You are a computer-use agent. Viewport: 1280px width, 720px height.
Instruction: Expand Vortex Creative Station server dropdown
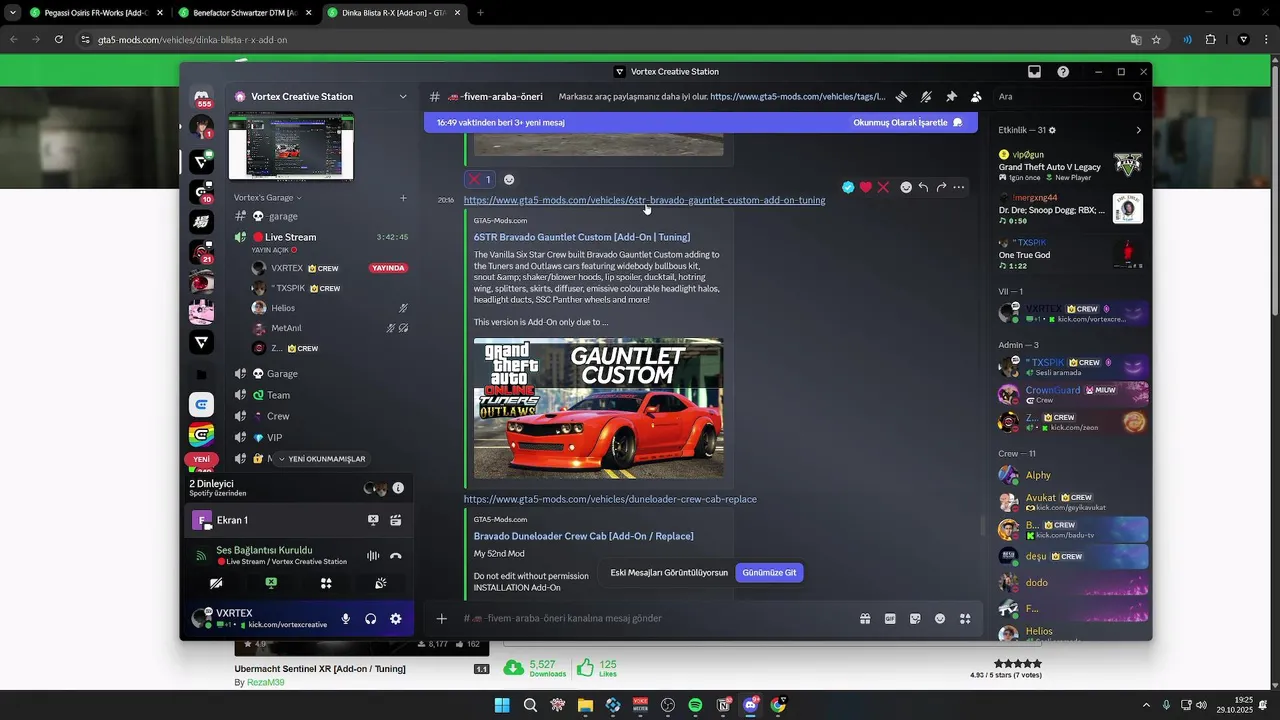click(x=403, y=97)
